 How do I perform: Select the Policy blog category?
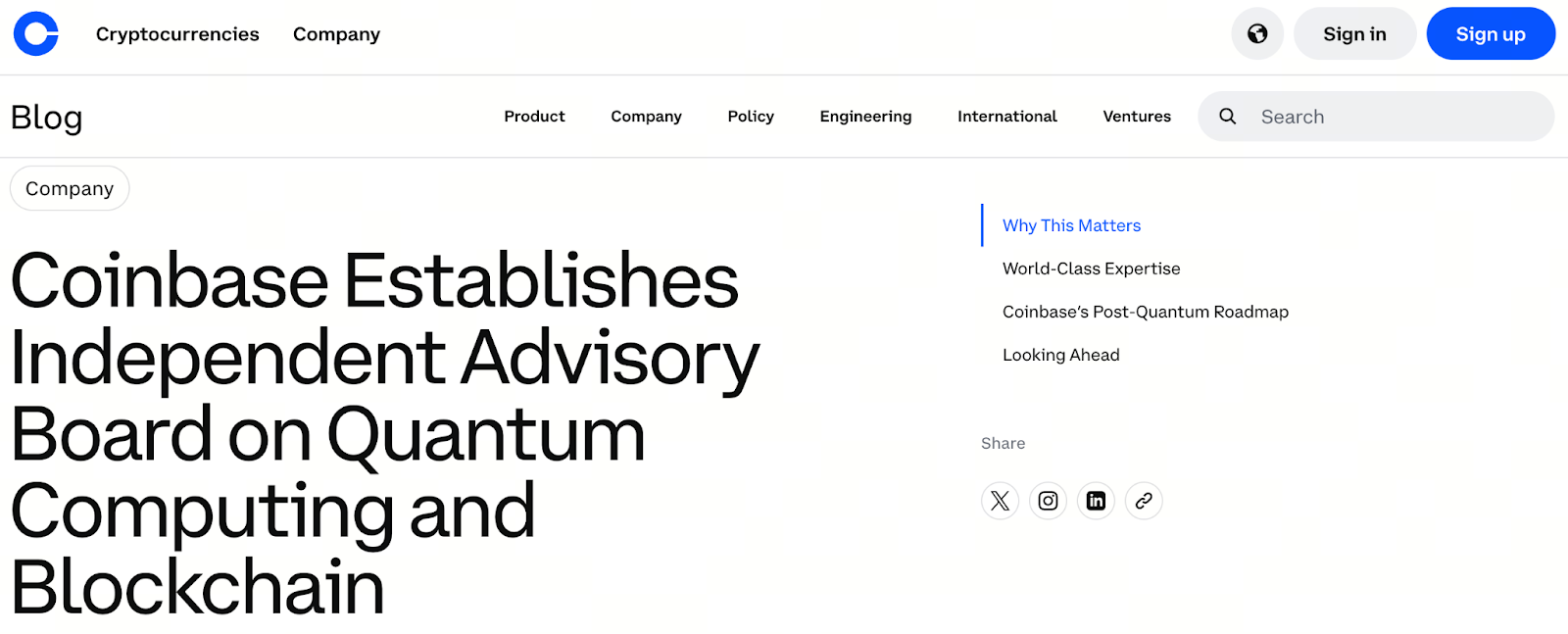[751, 117]
